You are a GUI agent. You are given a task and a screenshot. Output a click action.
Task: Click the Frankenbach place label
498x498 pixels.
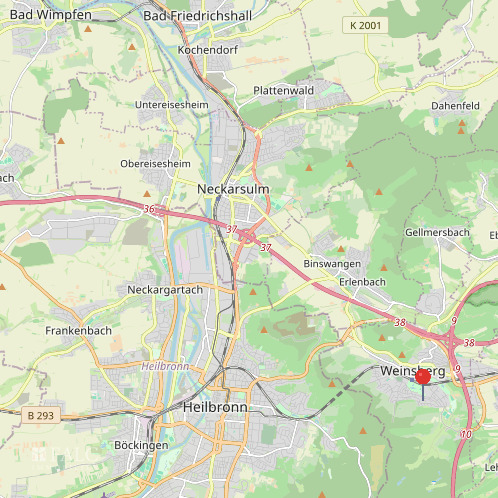78,331
